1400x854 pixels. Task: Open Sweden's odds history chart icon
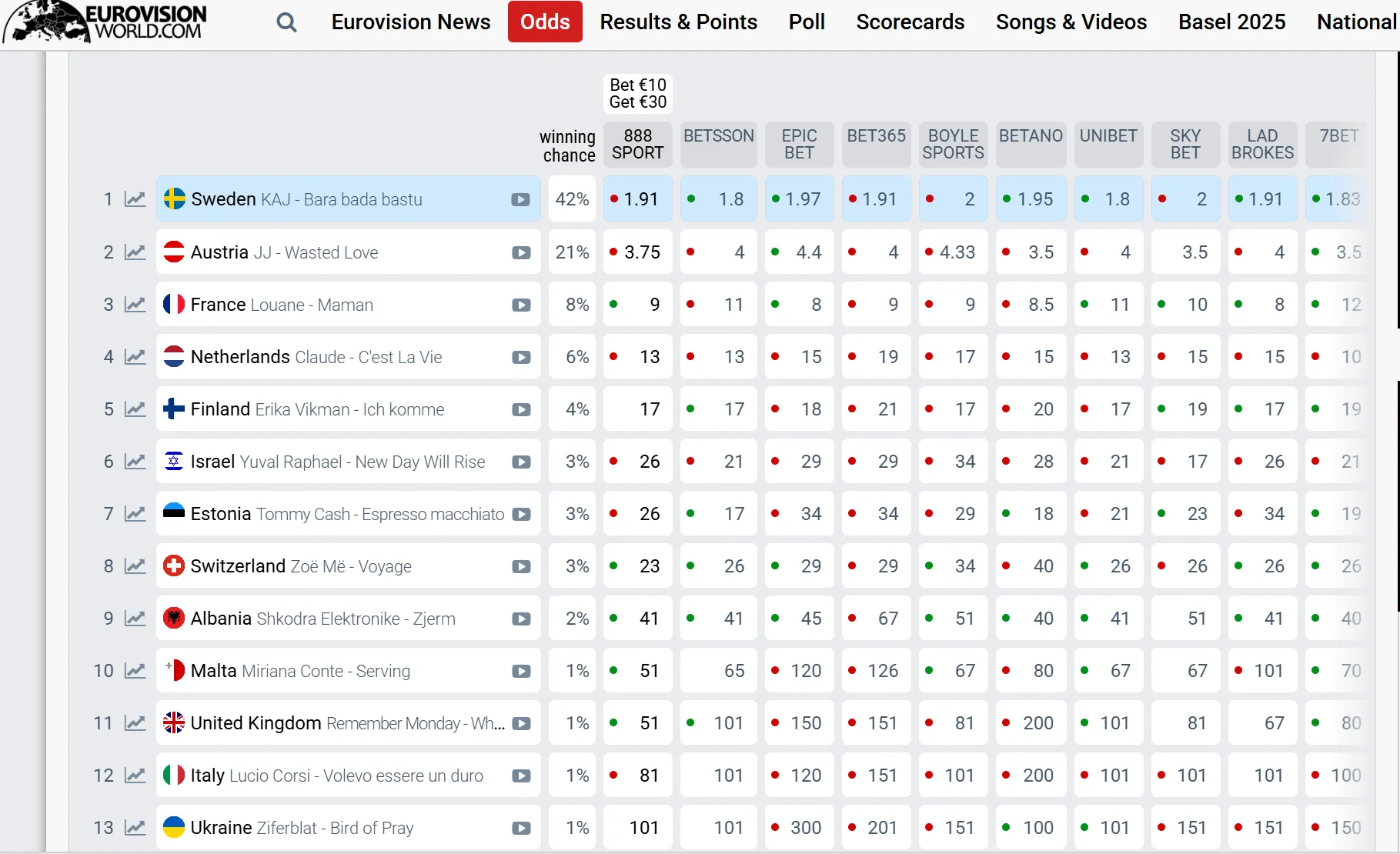tap(135, 199)
